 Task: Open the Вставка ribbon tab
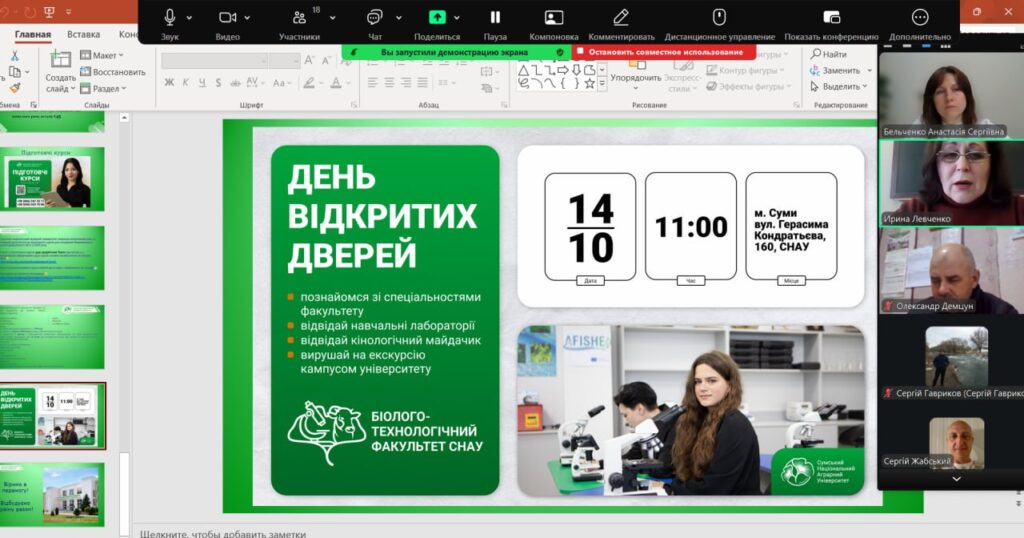tap(84, 34)
